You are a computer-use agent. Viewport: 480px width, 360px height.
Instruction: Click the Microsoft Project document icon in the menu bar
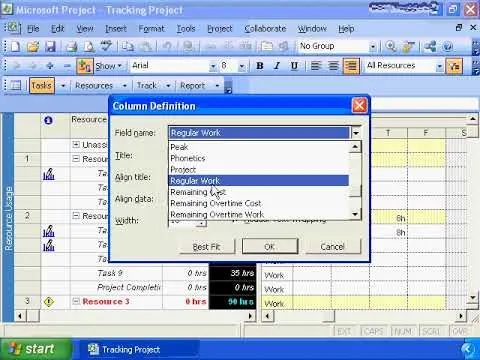13,28
